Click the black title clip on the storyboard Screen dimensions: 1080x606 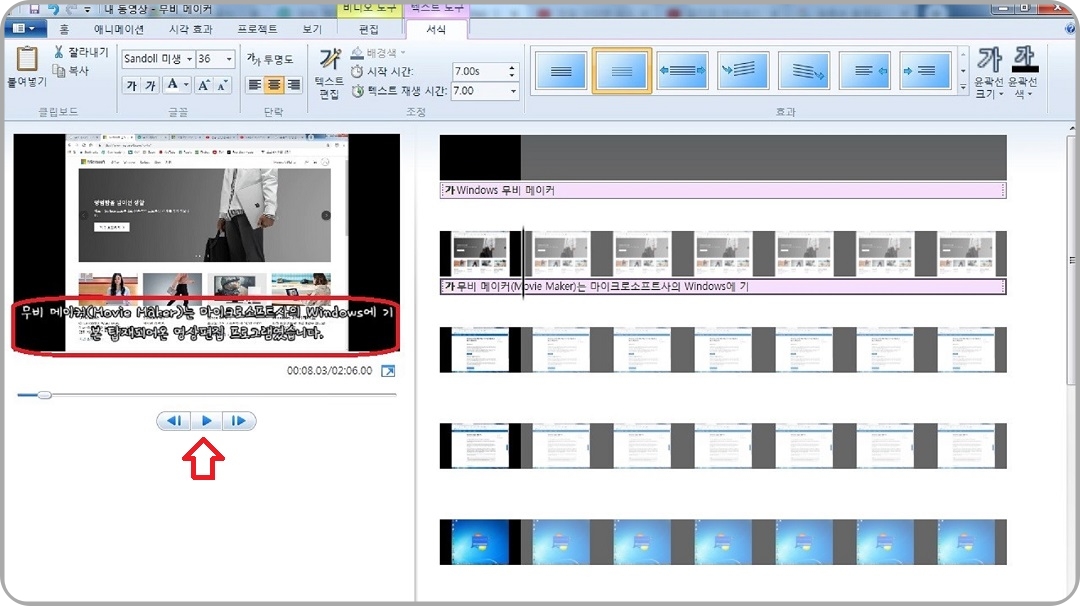(480, 158)
